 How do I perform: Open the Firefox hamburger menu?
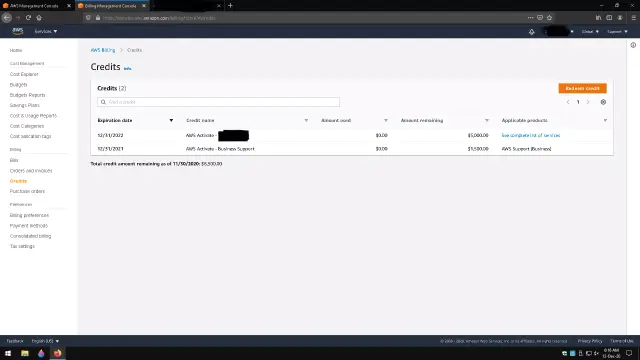(633, 18)
